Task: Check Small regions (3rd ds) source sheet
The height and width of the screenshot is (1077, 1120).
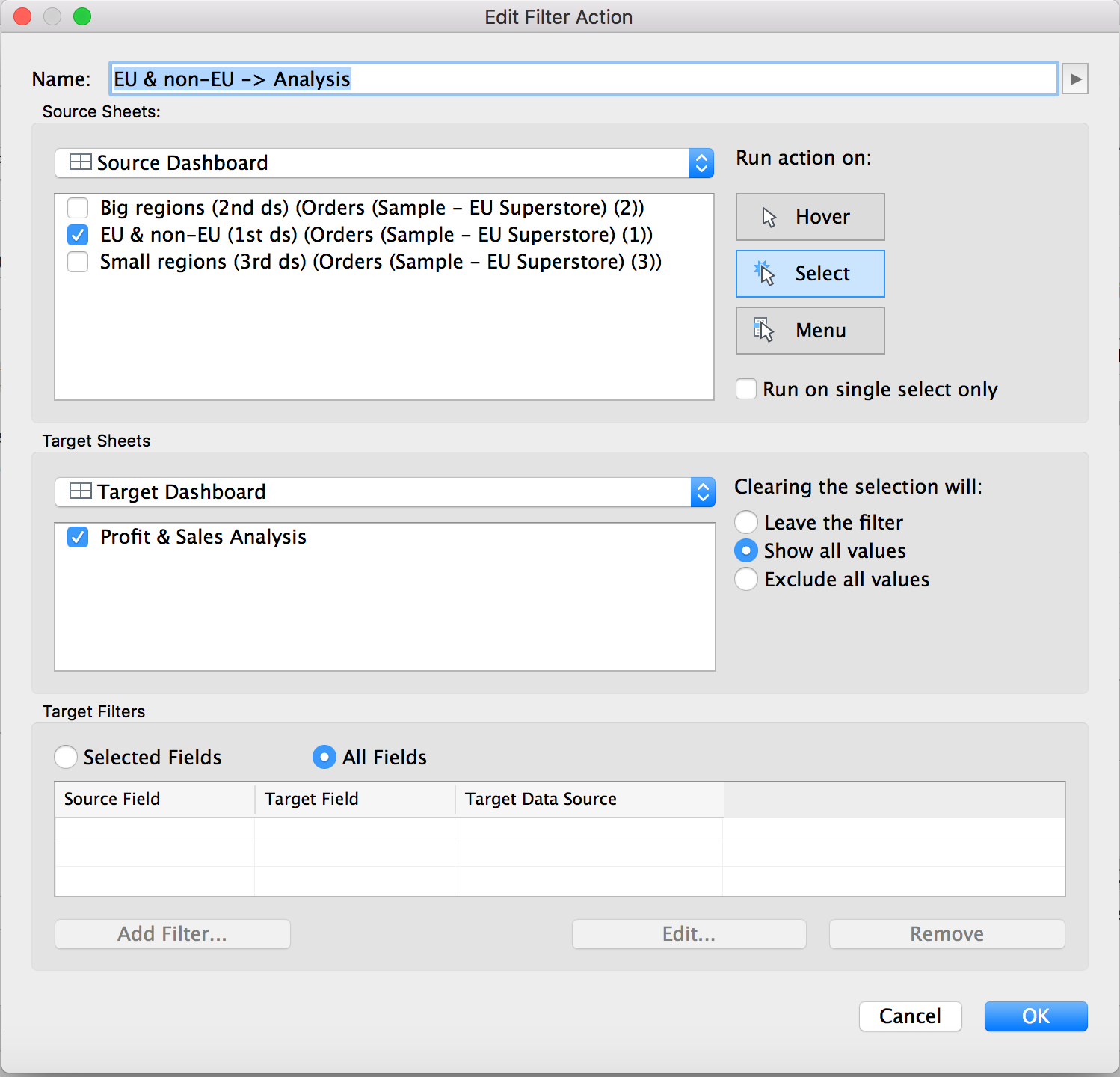Action: tap(78, 262)
